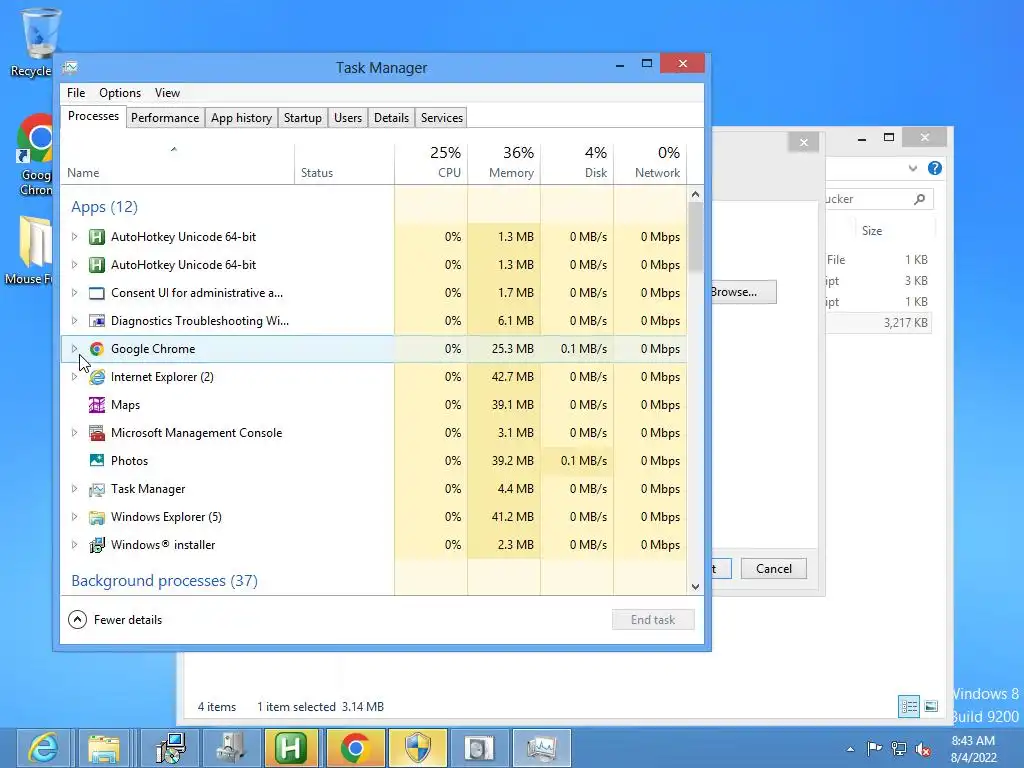Open Internet Explorer from the taskbar
The width and height of the screenshot is (1024, 768).
pyautogui.click(x=43, y=748)
